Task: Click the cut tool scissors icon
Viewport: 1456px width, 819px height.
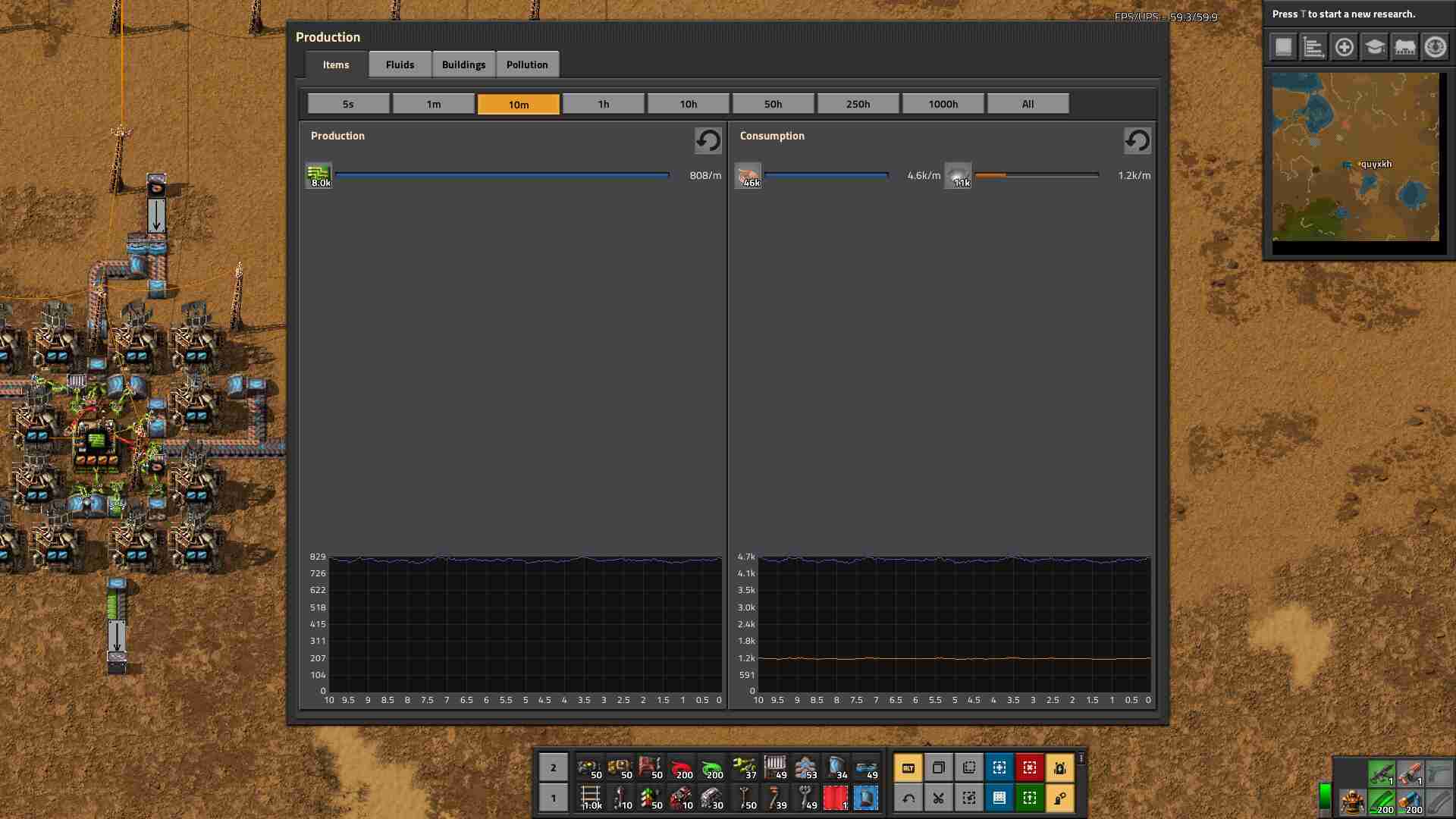Action: 939,798
